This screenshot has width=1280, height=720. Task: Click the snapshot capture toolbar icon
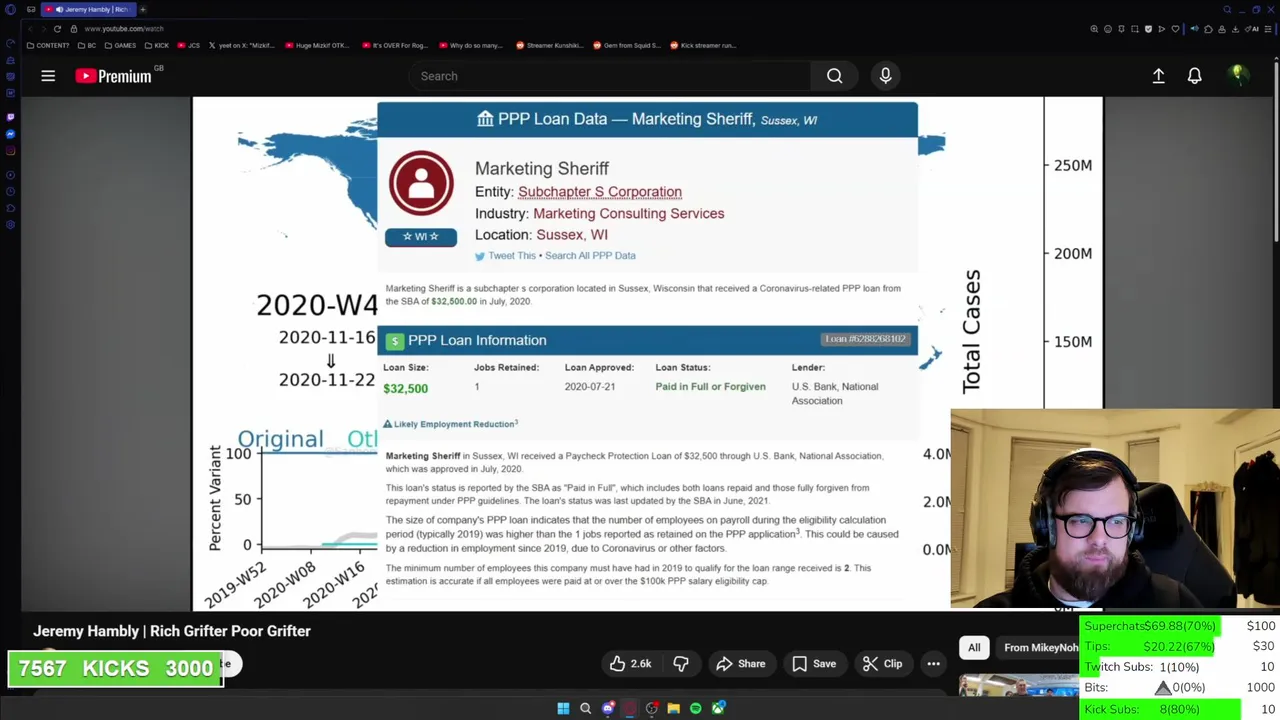[1135, 29]
